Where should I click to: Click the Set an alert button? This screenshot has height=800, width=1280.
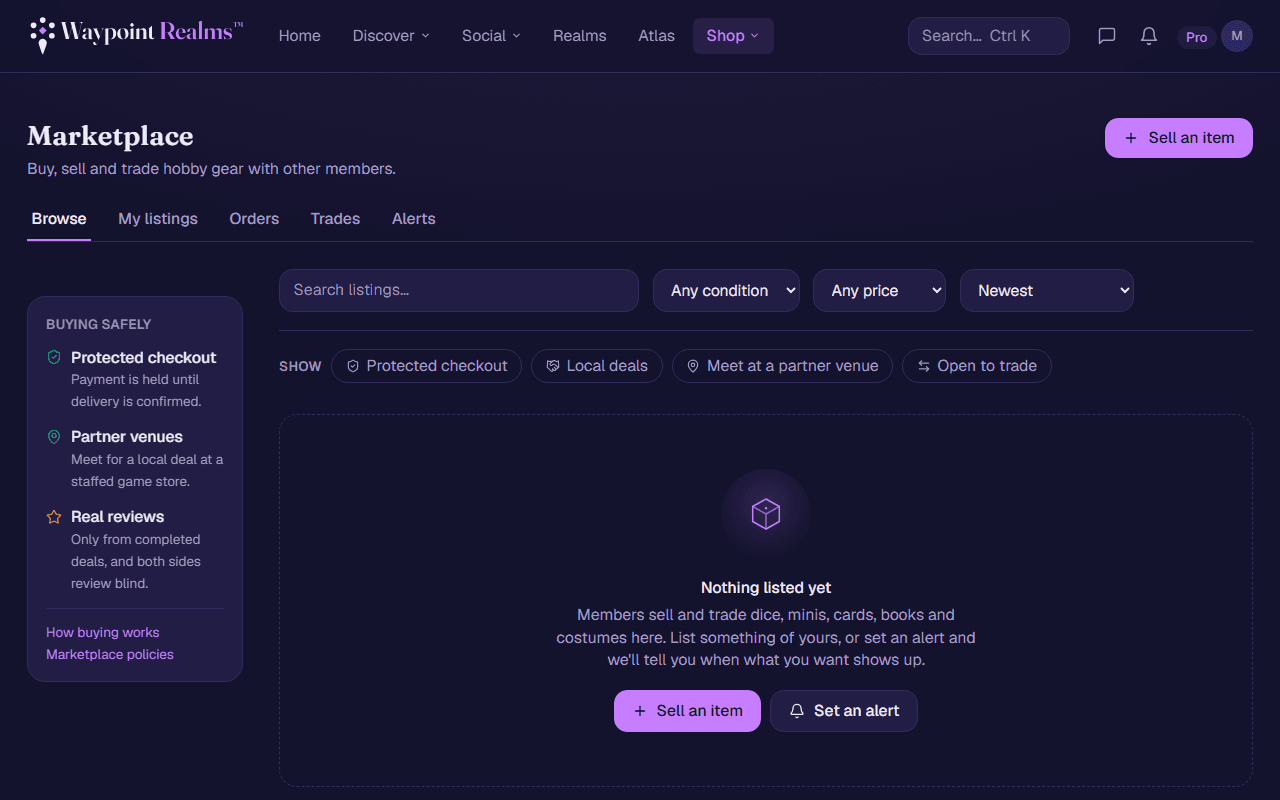pyautogui.click(x=844, y=711)
